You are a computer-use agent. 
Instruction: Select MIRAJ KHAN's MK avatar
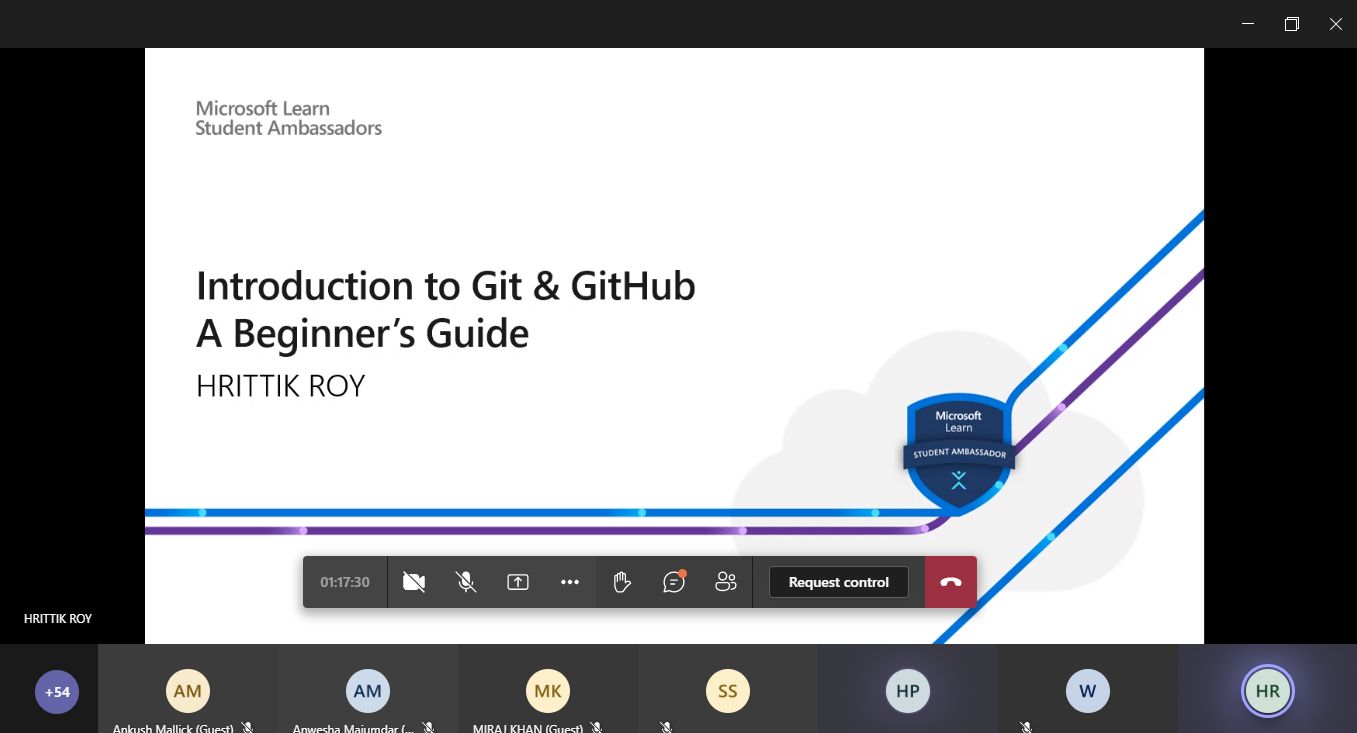coord(548,691)
